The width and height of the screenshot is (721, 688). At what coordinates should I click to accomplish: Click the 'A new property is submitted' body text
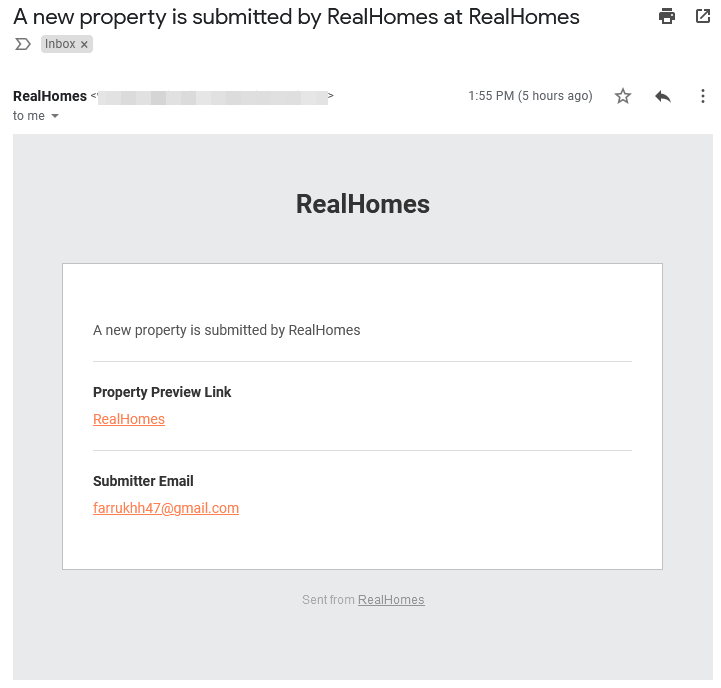pyautogui.click(x=227, y=330)
